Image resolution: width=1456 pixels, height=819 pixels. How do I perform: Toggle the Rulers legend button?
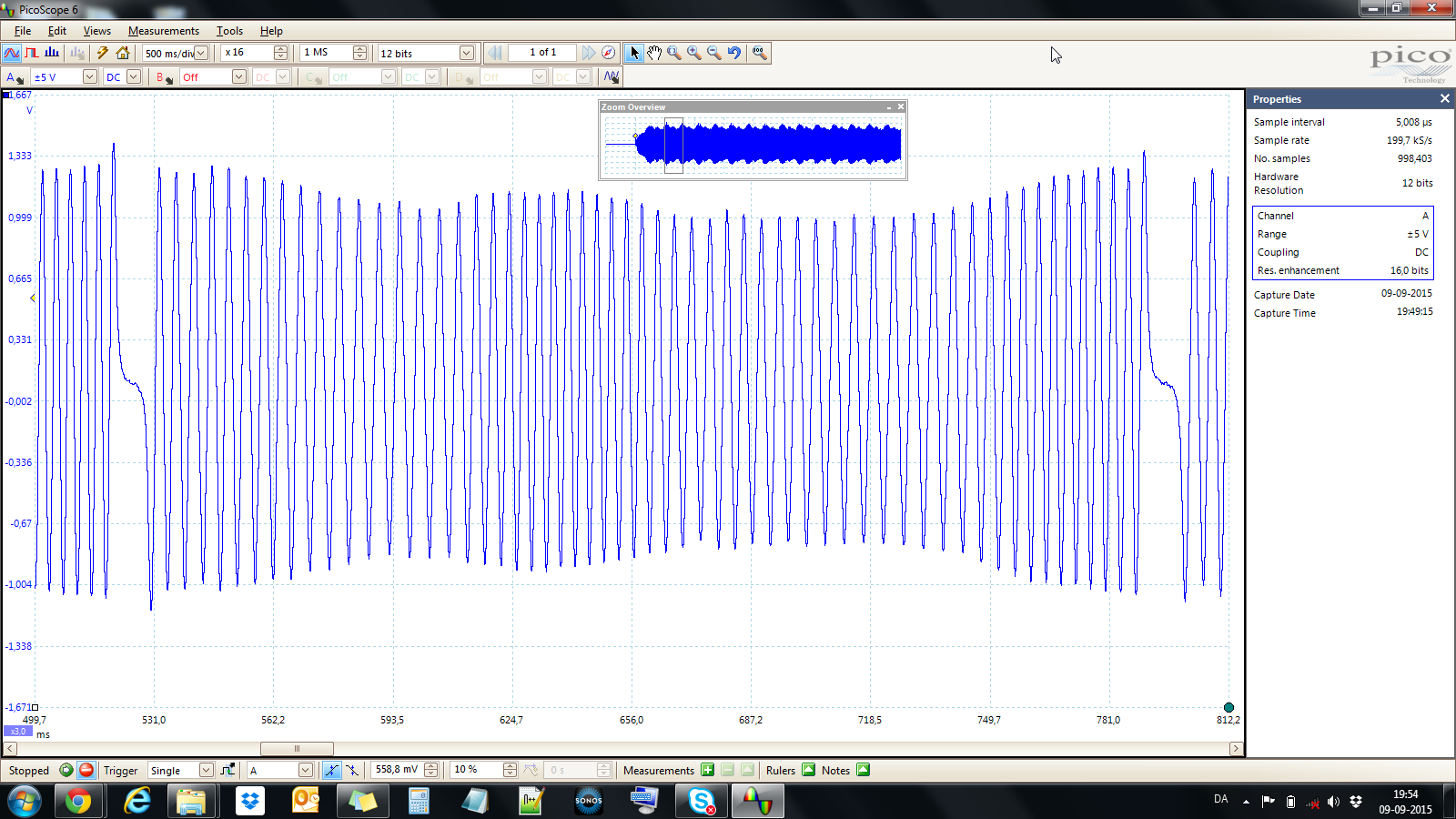tap(808, 770)
